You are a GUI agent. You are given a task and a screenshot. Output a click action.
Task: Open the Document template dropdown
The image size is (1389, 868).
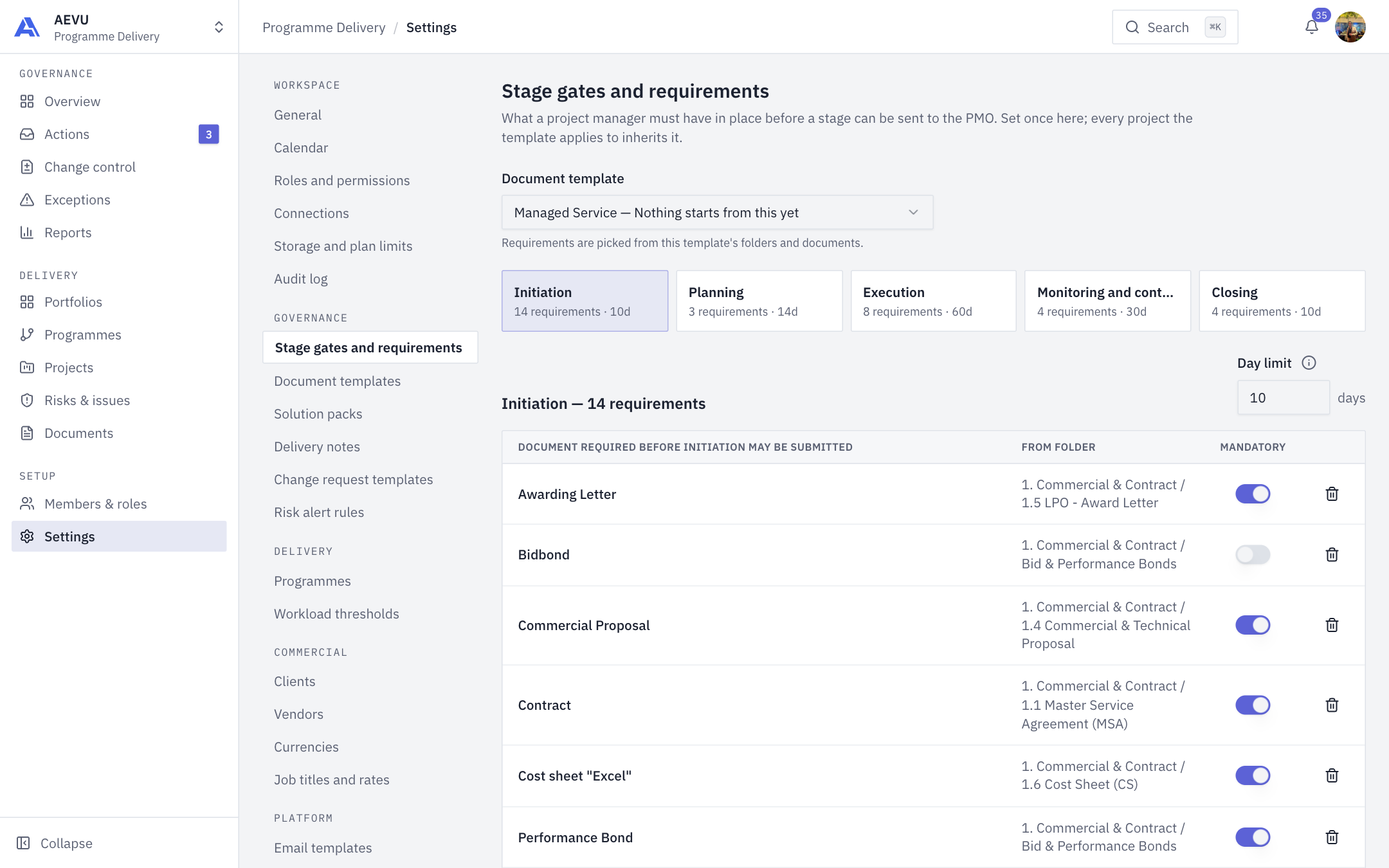point(717,212)
